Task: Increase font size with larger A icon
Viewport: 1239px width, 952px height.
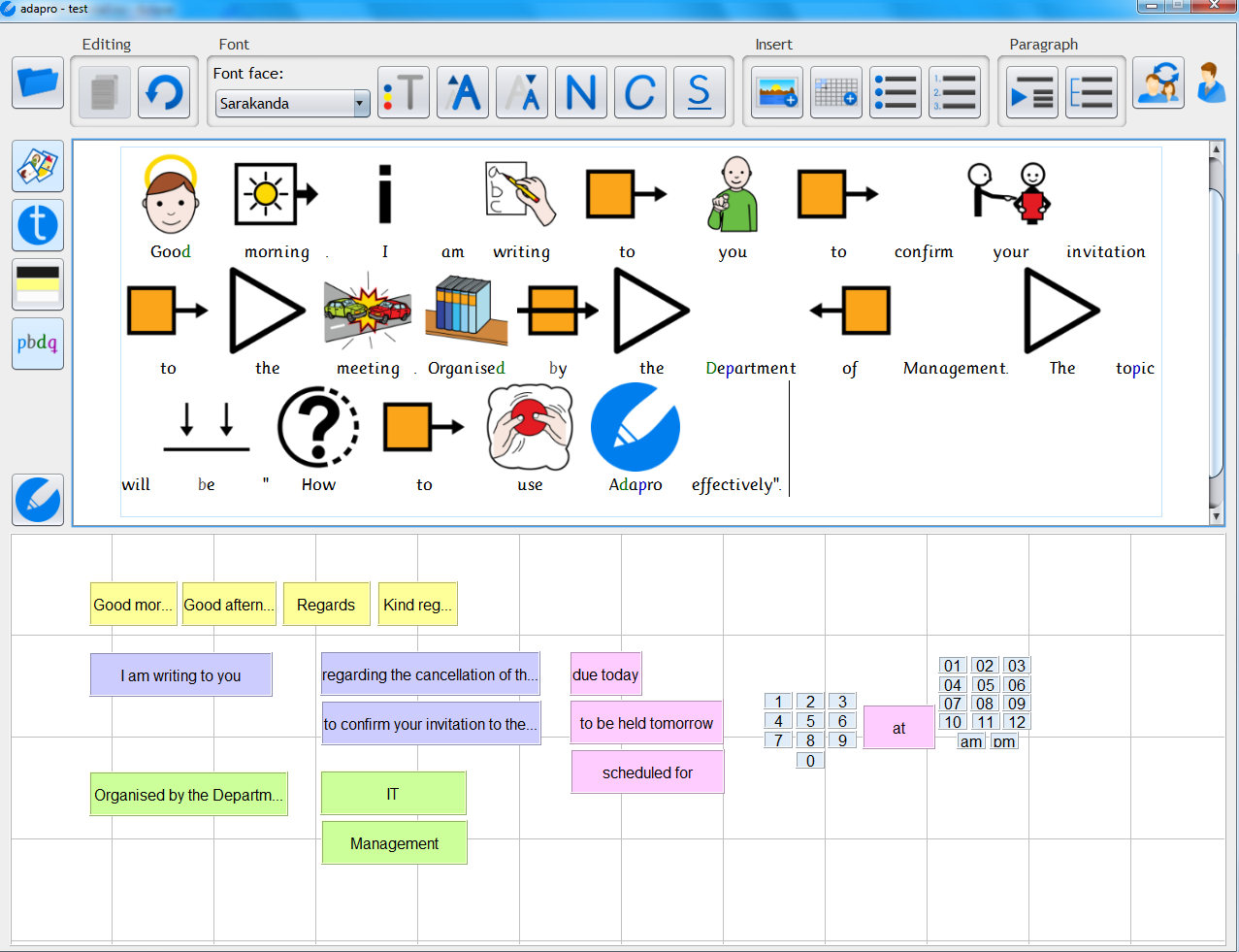Action: tap(463, 93)
